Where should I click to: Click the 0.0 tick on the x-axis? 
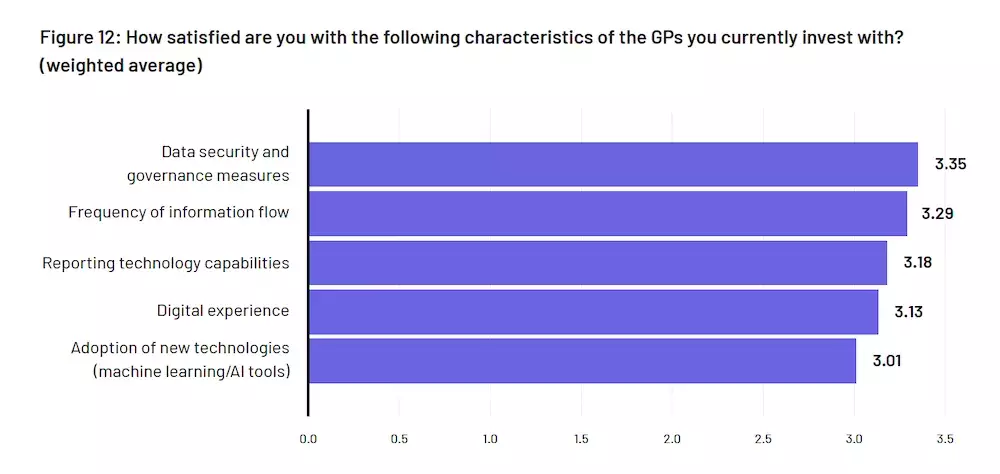coord(308,439)
